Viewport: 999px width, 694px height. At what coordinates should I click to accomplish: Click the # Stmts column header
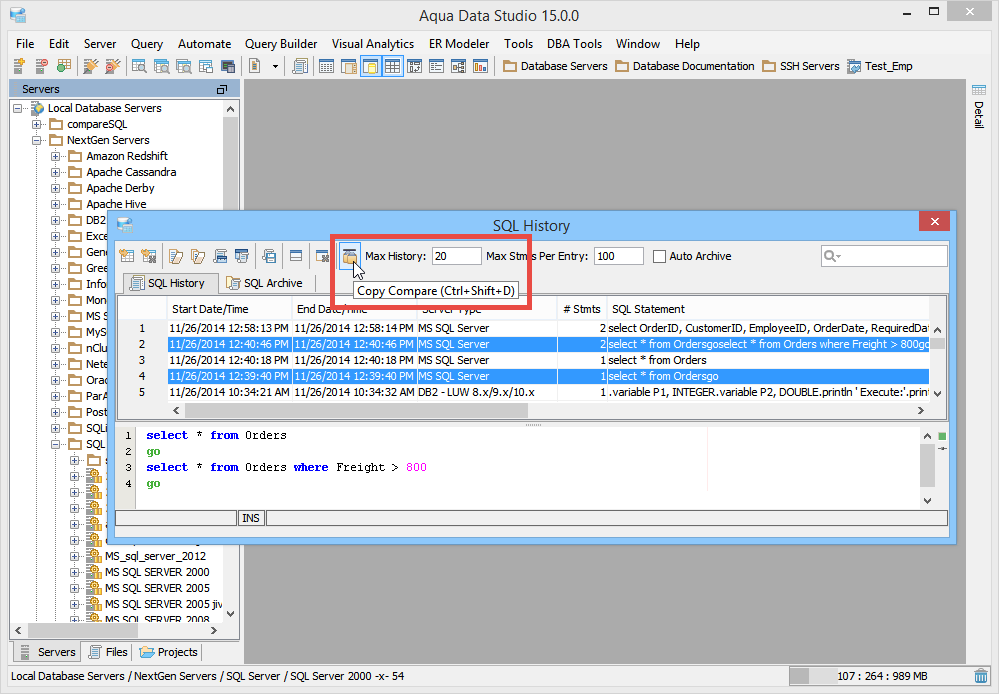point(582,309)
